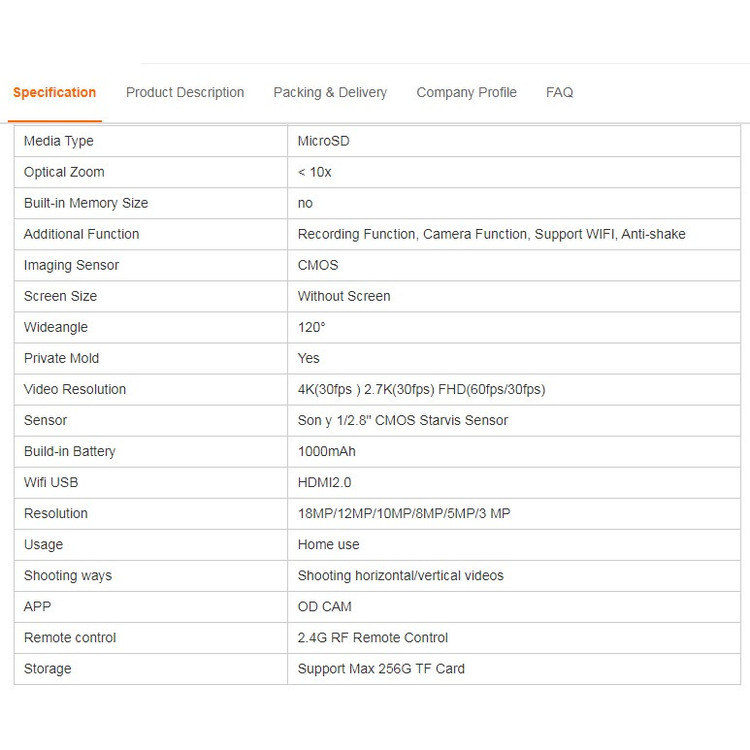Select the Starvis Sensor value text

click(x=403, y=420)
